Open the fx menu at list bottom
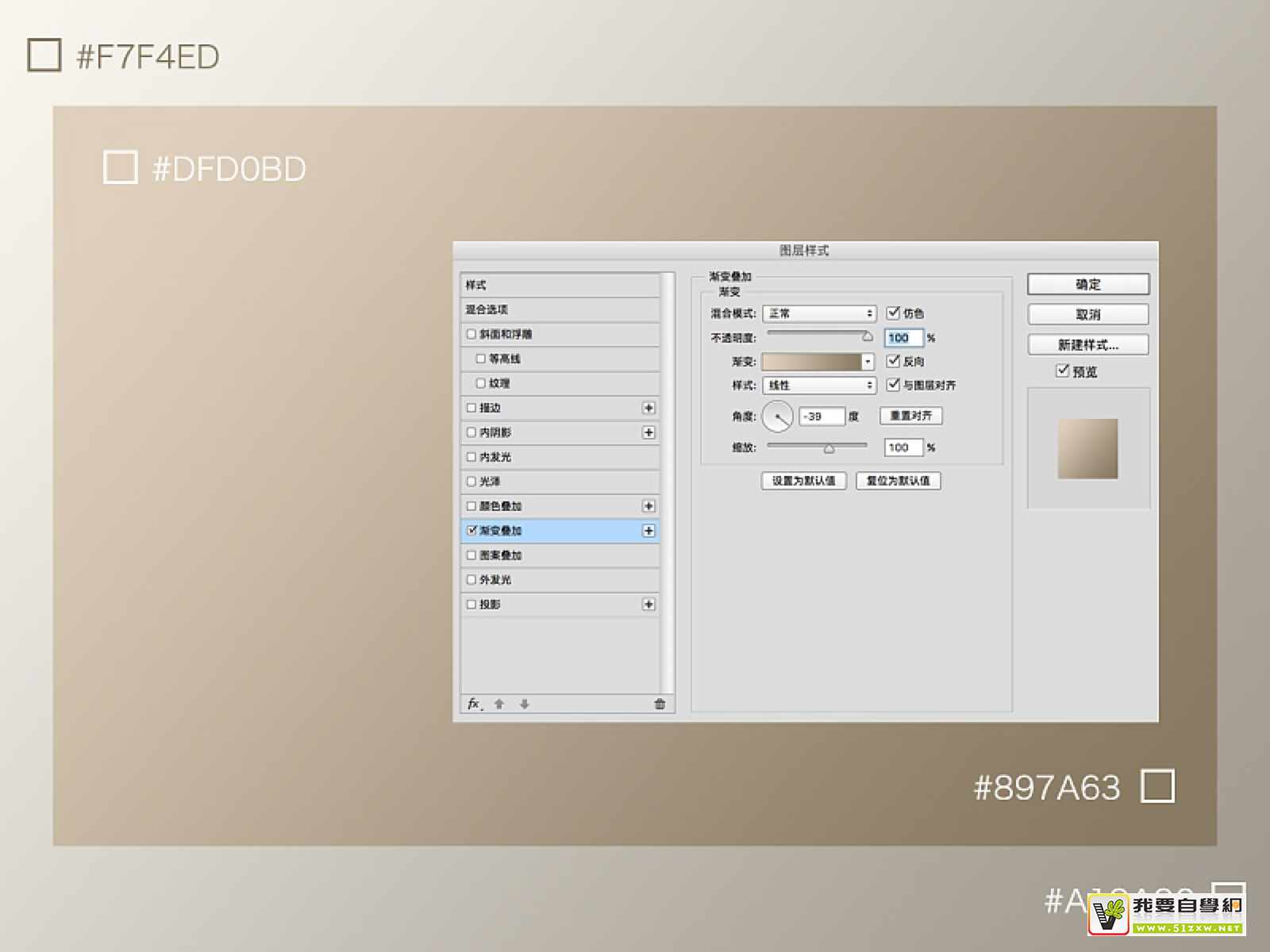Screen dimensions: 1270x952 coord(475,704)
